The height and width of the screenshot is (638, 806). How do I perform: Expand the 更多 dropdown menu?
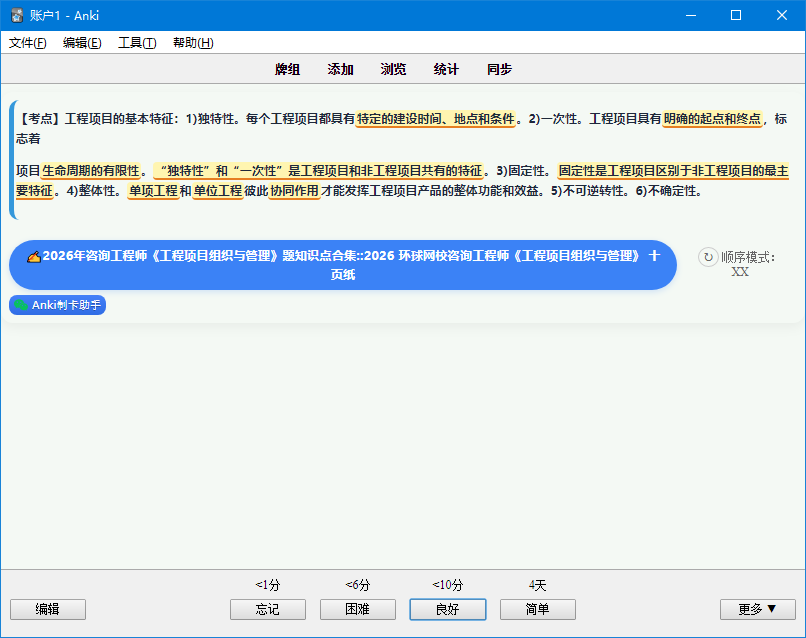(x=758, y=609)
